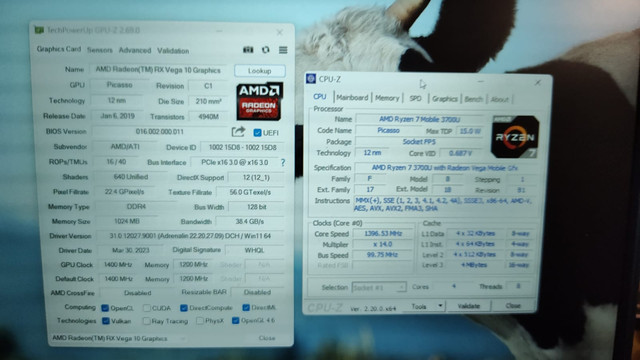Click the BIOS Version field 016.002.000.011
This screenshot has width=640, height=360.
(x=159, y=131)
